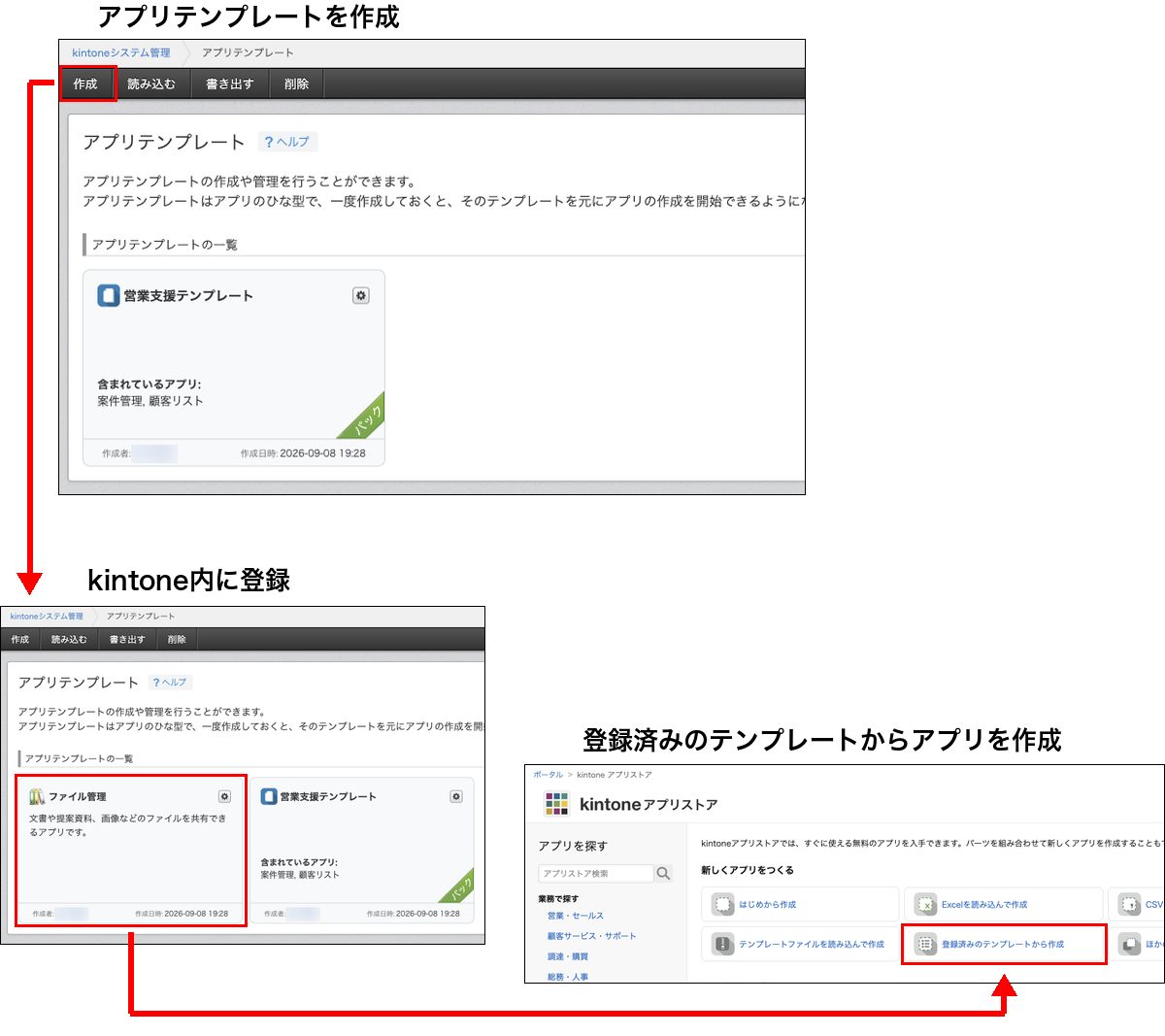The height and width of the screenshot is (1036, 1165).
Task: Click the large card's 案件管理, 顧客リスト text
Action: tap(150, 401)
